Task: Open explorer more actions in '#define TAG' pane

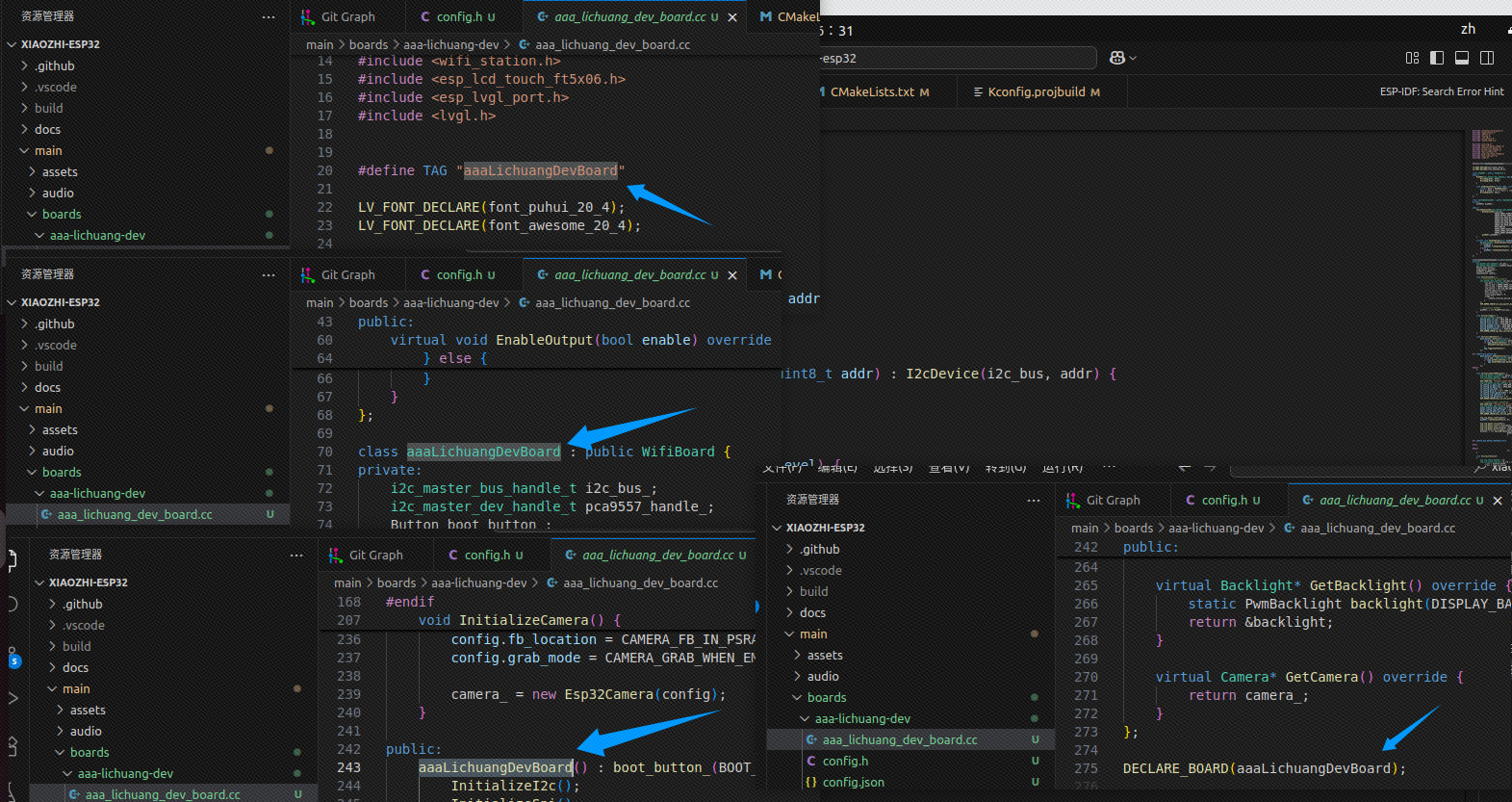Action: point(269,17)
